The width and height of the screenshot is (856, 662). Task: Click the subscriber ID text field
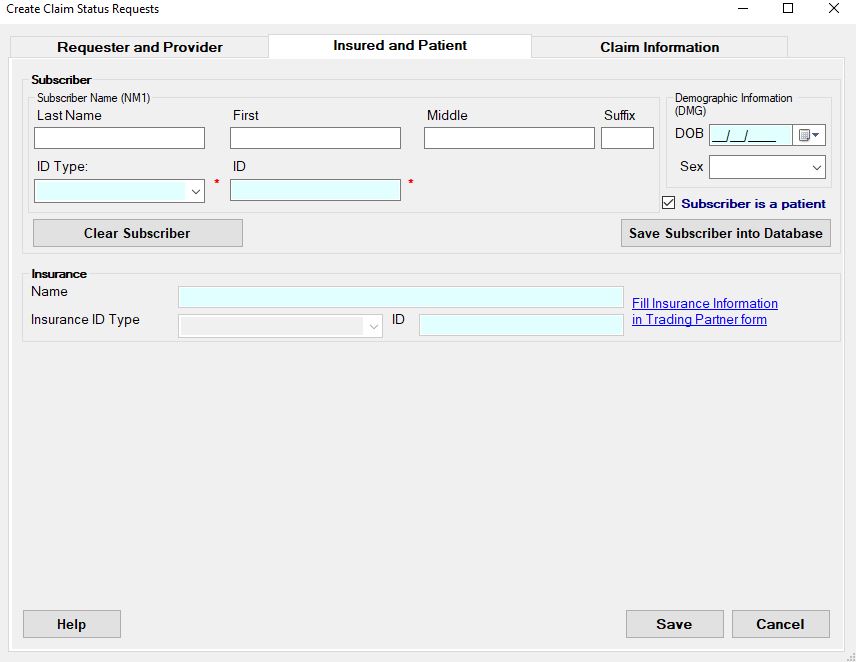pos(315,190)
